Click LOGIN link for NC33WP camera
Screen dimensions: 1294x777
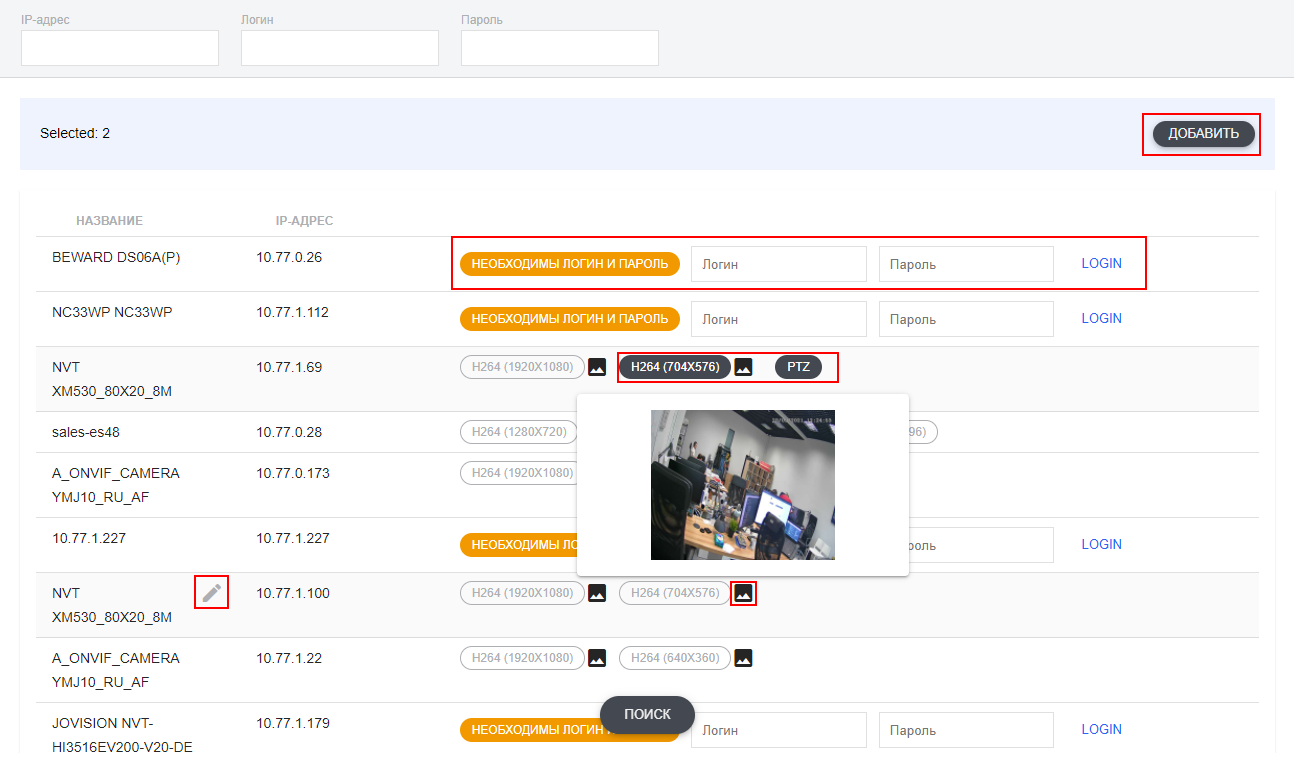click(x=1101, y=318)
